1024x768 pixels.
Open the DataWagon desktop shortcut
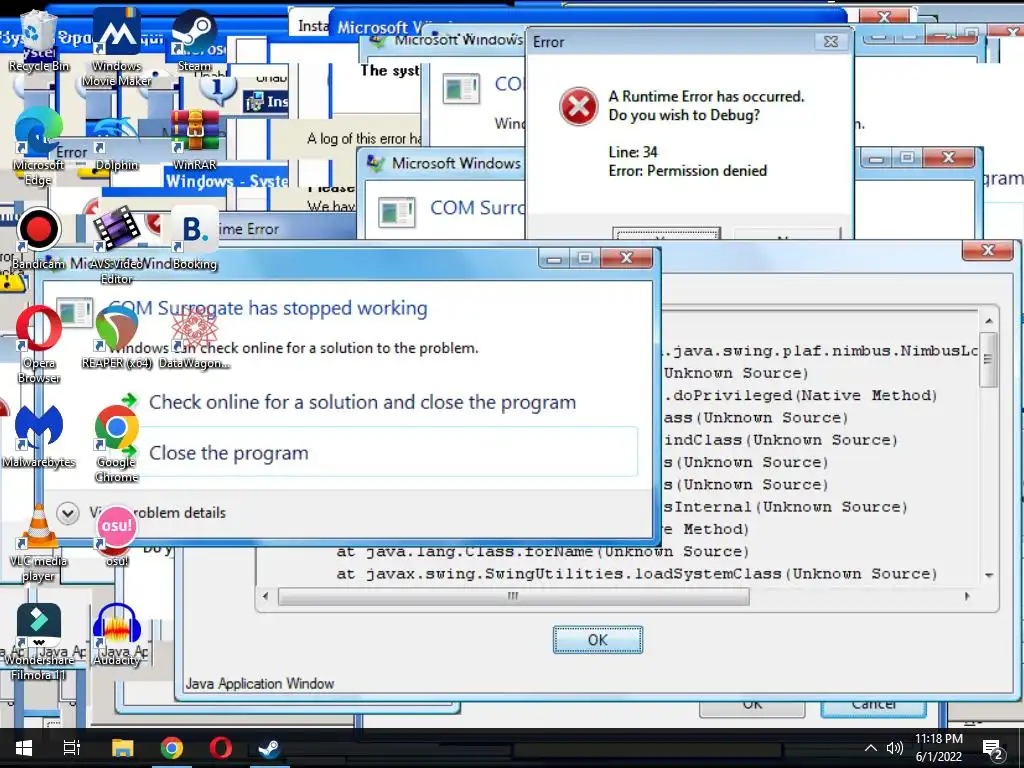(x=195, y=337)
